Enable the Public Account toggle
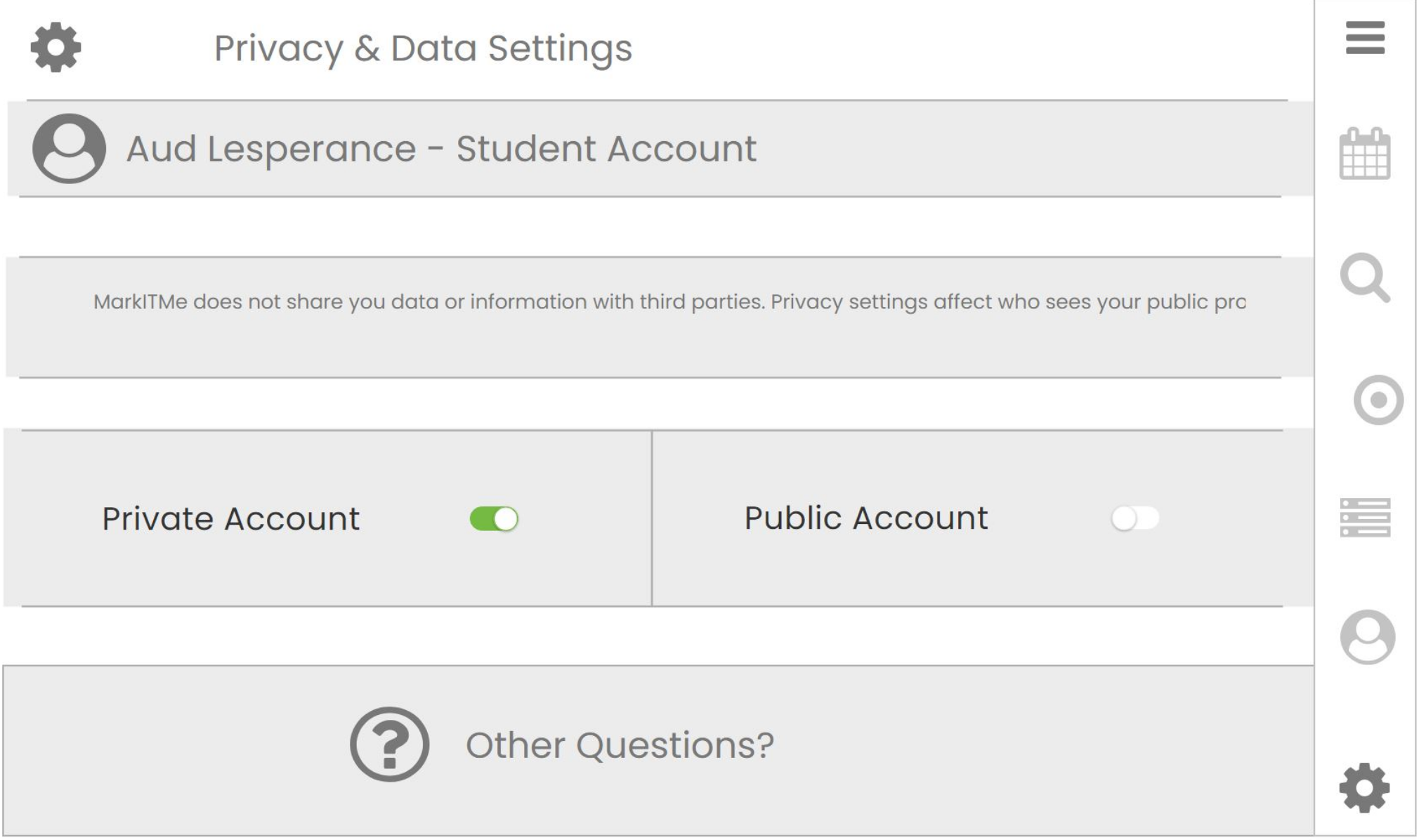Viewport: 1419px width, 840px height. pos(1134,519)
